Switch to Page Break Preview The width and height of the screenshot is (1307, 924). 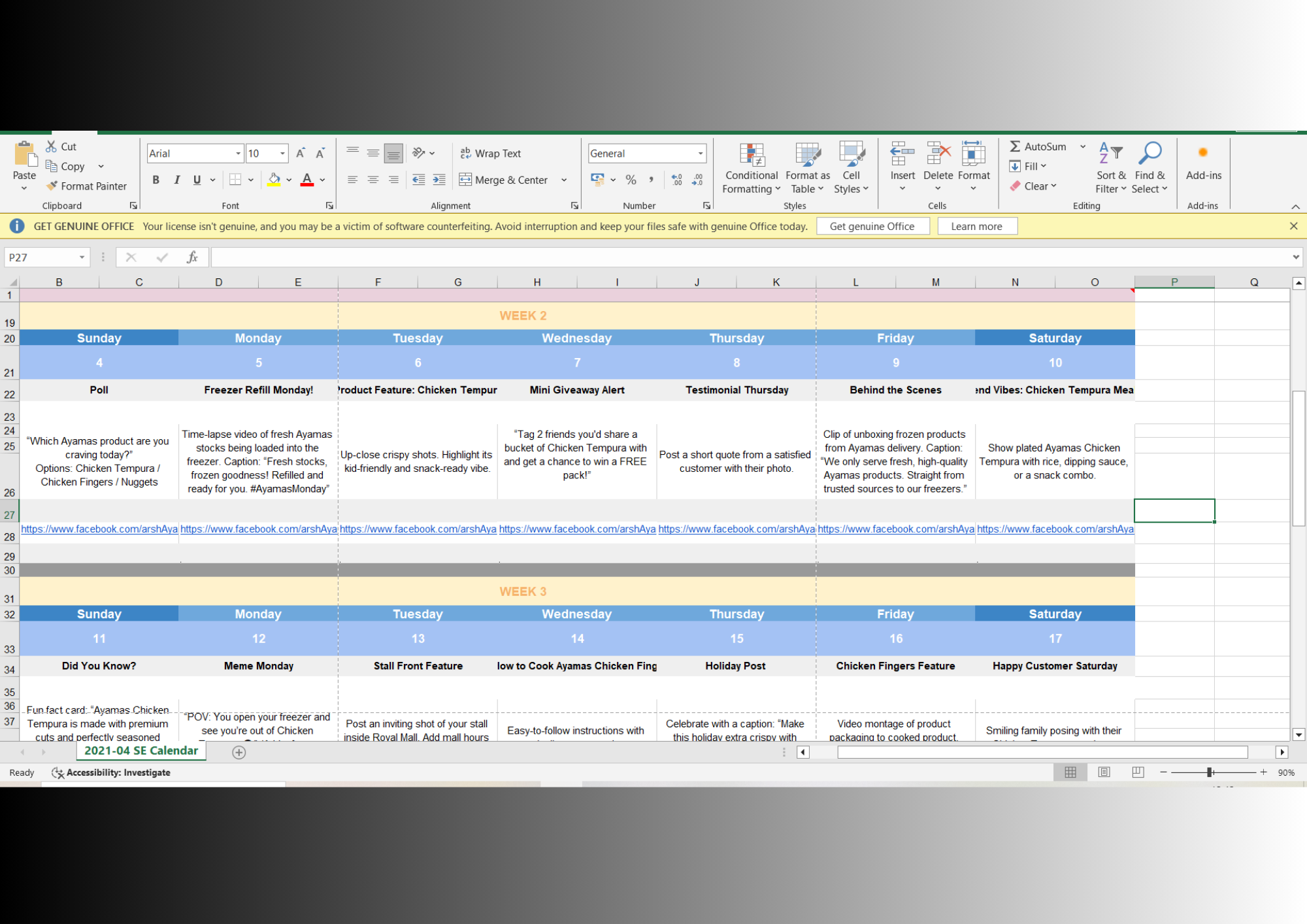coord(1138,772)
